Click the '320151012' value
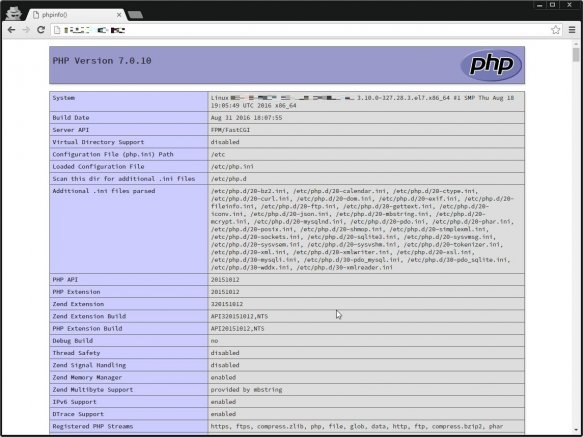 227,304
